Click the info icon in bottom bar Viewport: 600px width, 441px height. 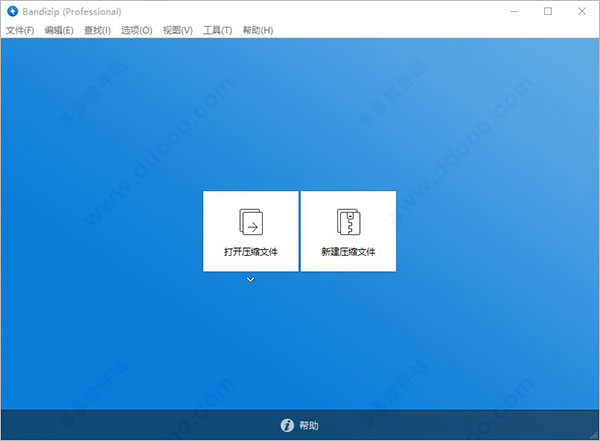[x=287, y=425]
